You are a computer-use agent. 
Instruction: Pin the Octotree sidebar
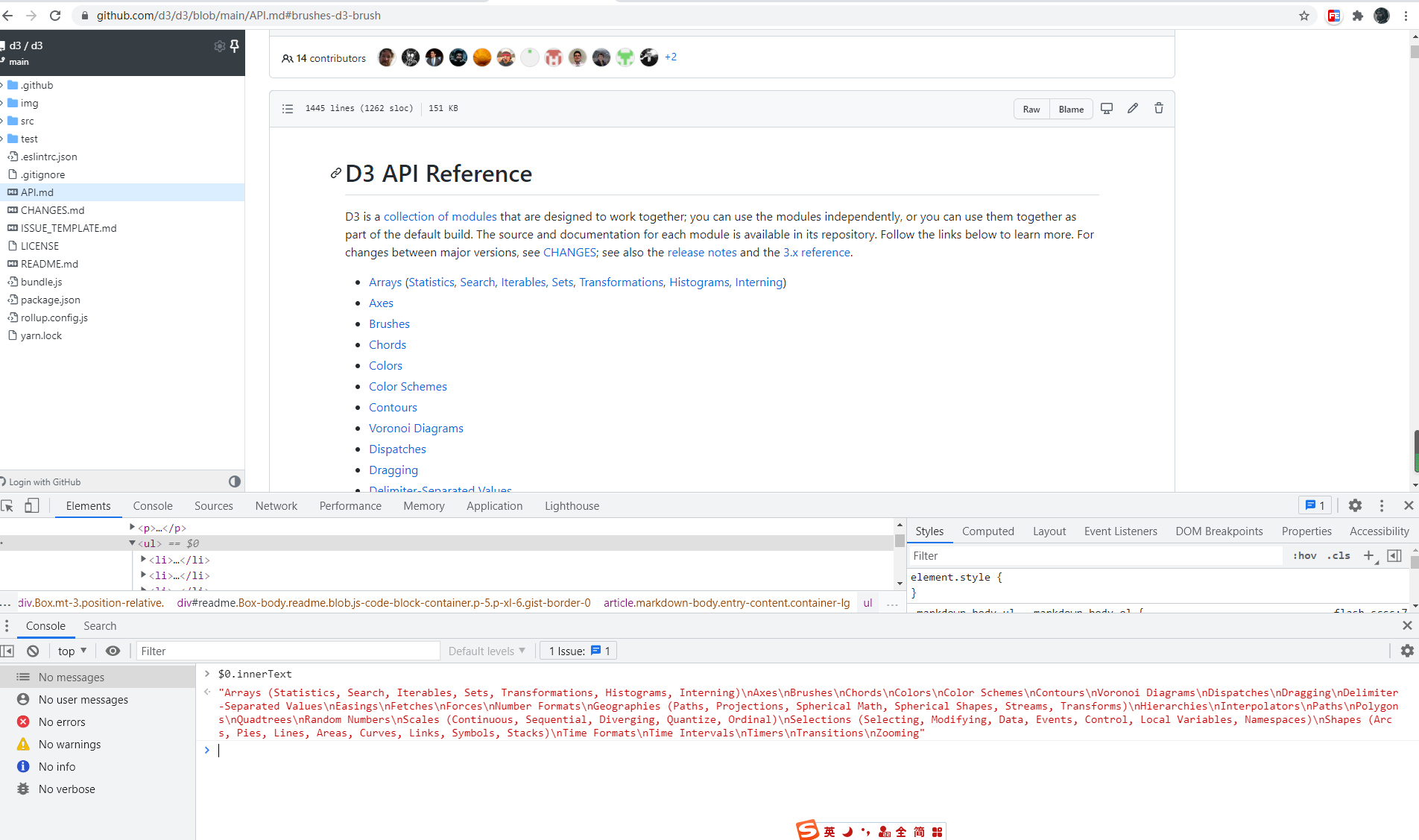pos(235,46)
